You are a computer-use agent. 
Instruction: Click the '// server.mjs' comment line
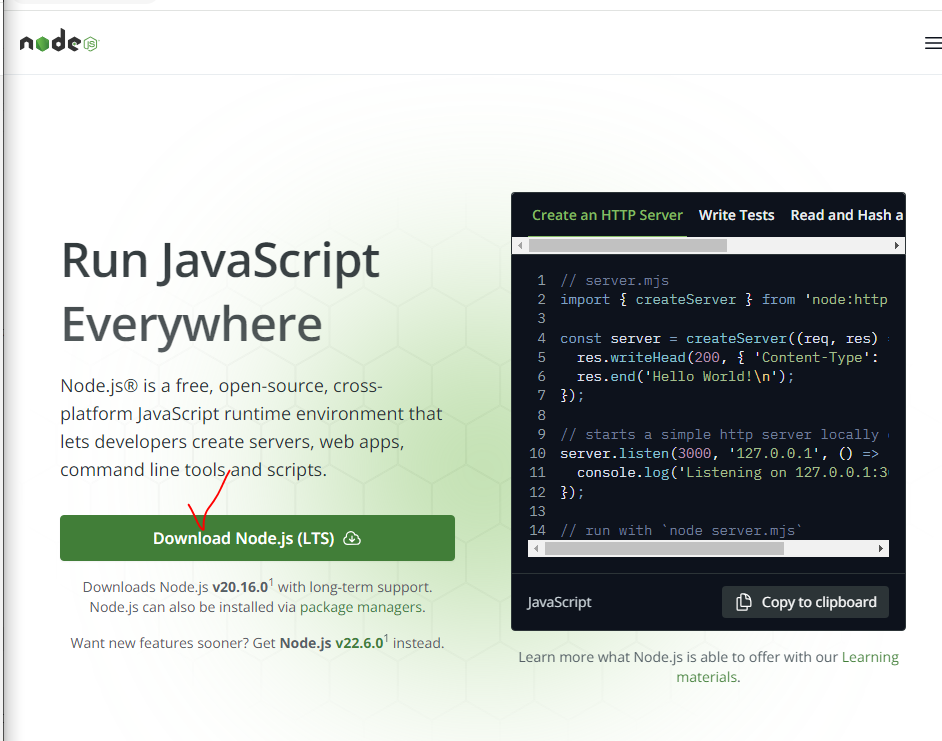point(614,281)
